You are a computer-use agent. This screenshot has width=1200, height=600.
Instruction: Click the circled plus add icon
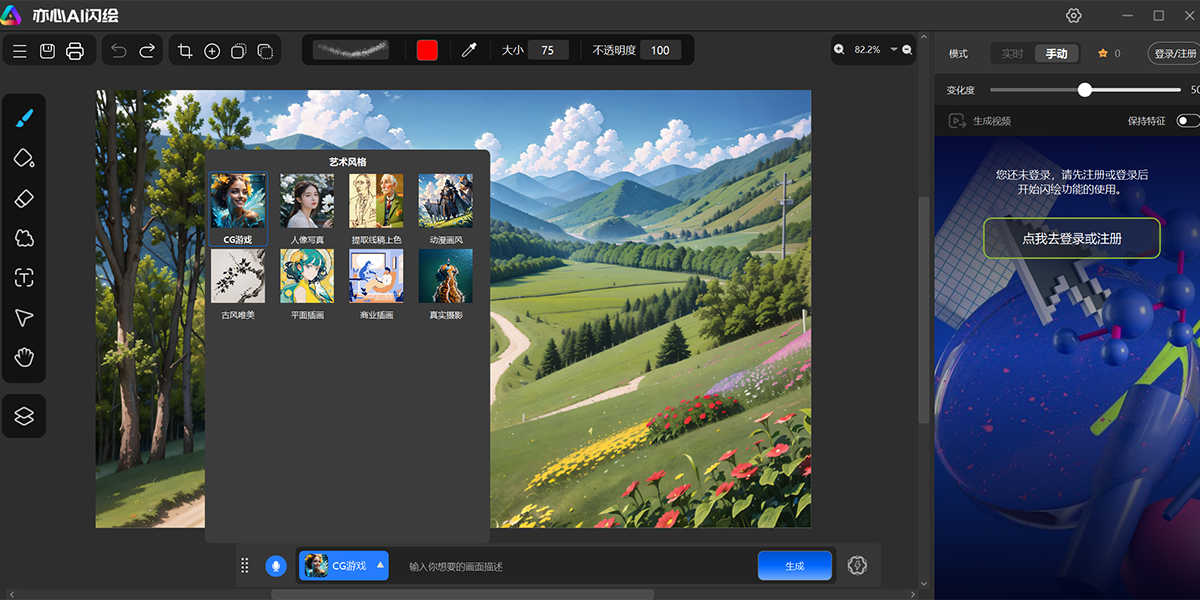(x=212, y=51)
